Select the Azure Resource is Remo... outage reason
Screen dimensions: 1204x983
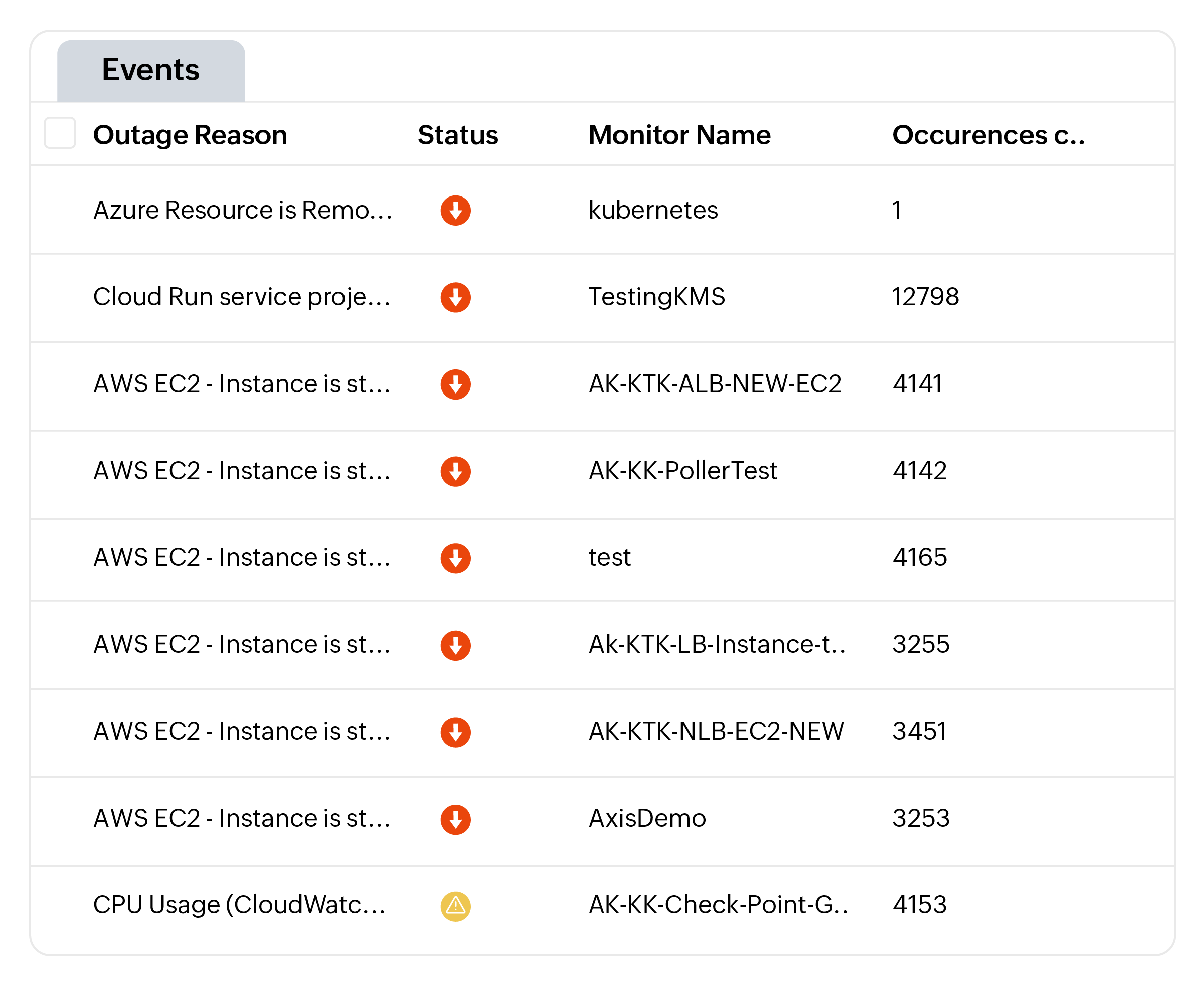tap(242, 210)
